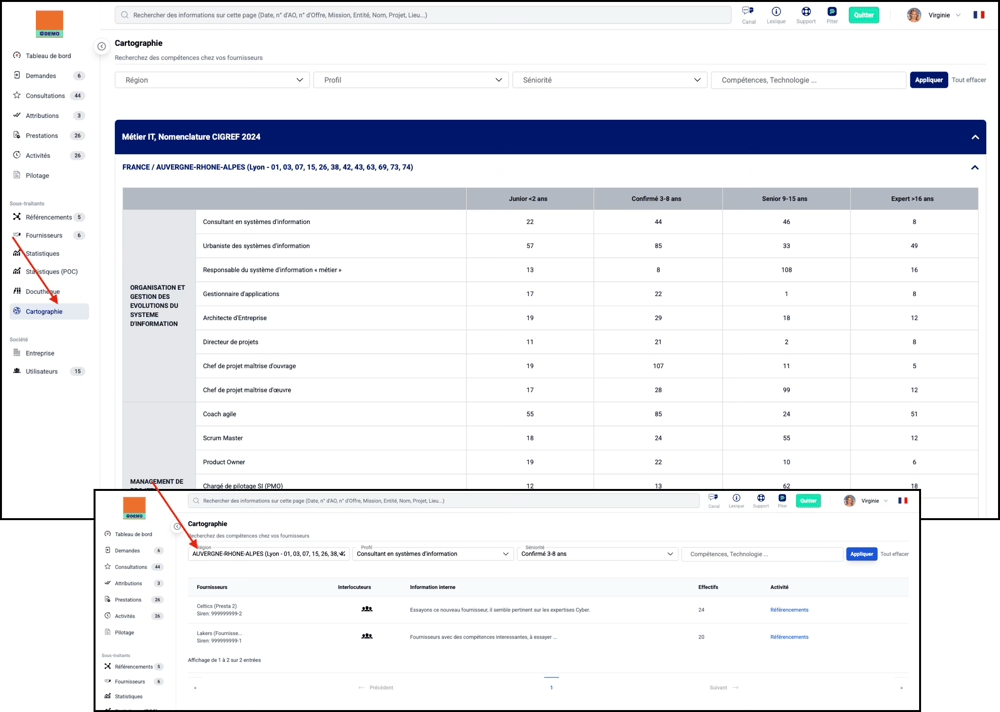Click the Référencements link for Celtics
Screen dimensions: 1000x712
[789, 610]
